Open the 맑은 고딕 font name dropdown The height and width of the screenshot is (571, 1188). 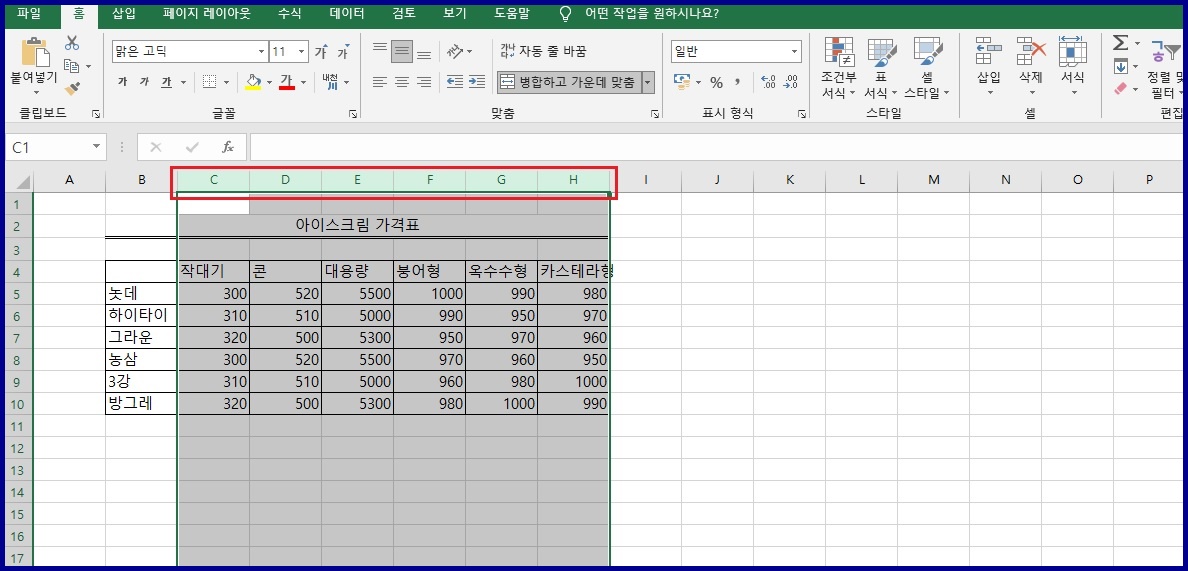(261, 51)
